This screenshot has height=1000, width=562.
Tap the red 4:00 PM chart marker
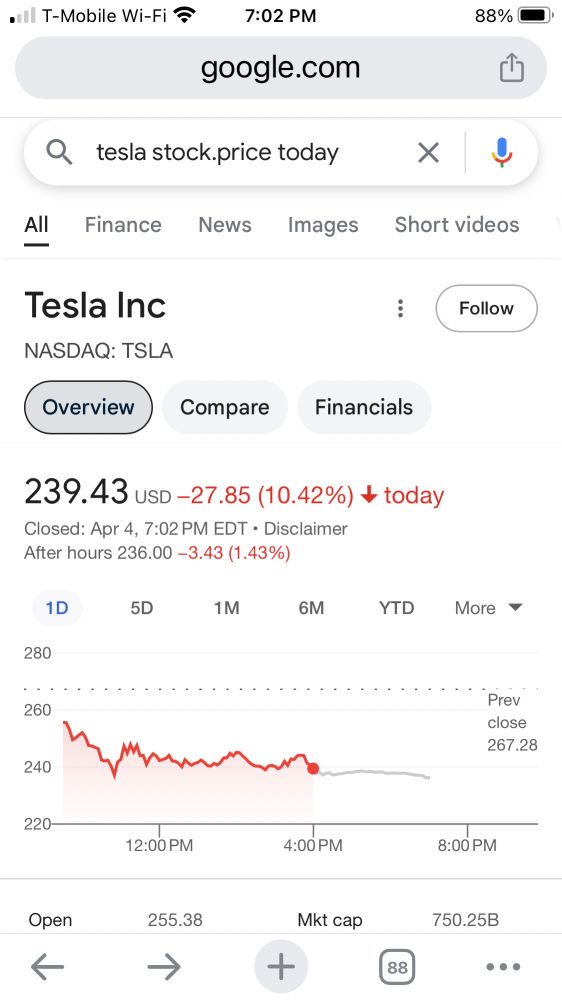click(x=313, y=768)
